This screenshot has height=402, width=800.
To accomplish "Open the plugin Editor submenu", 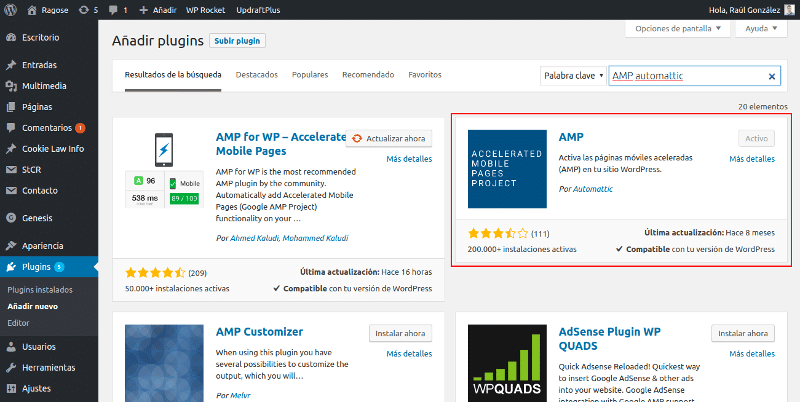I will pyautogui.click(x=18, y=323).
